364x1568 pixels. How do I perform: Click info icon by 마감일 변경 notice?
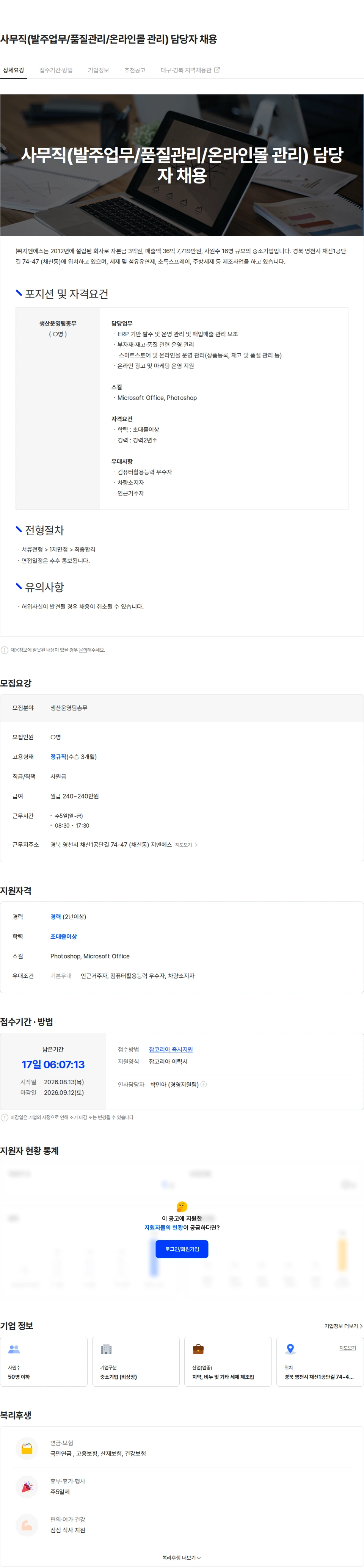[4, 1118]
